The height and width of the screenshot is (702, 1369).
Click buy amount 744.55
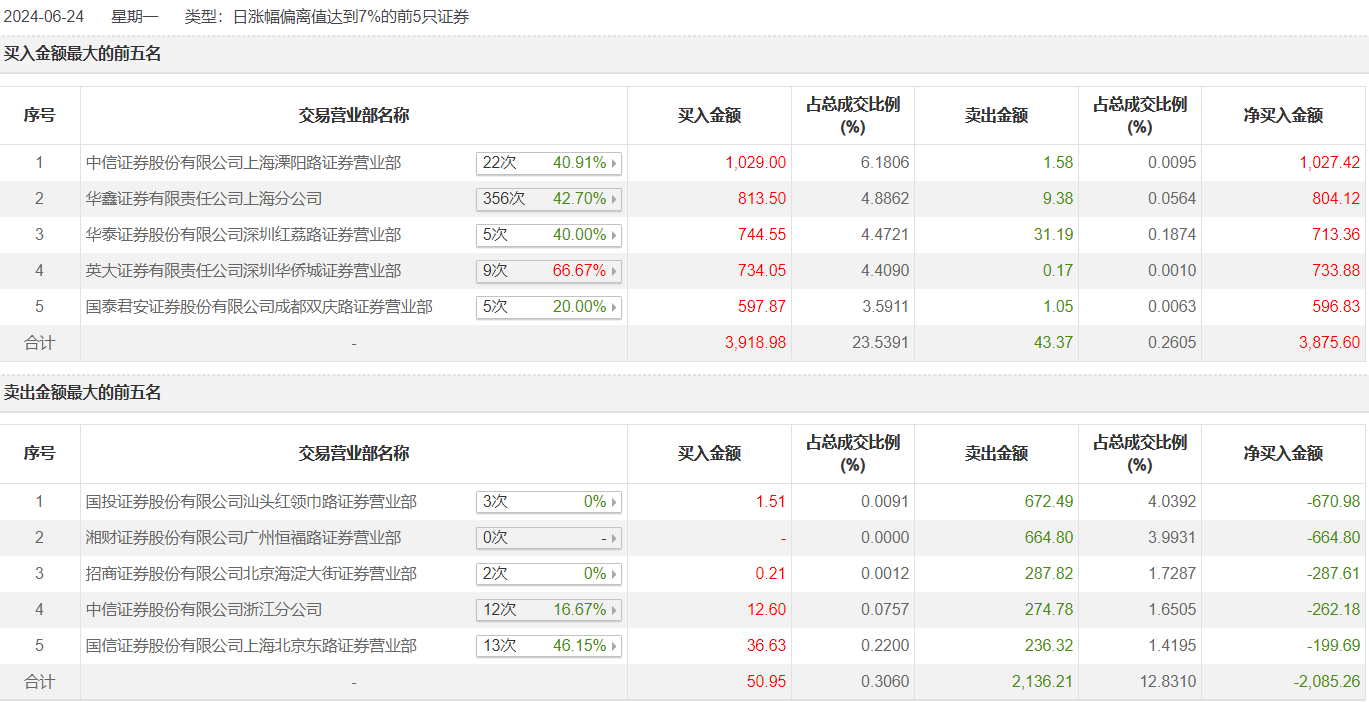tap(762, 235)
